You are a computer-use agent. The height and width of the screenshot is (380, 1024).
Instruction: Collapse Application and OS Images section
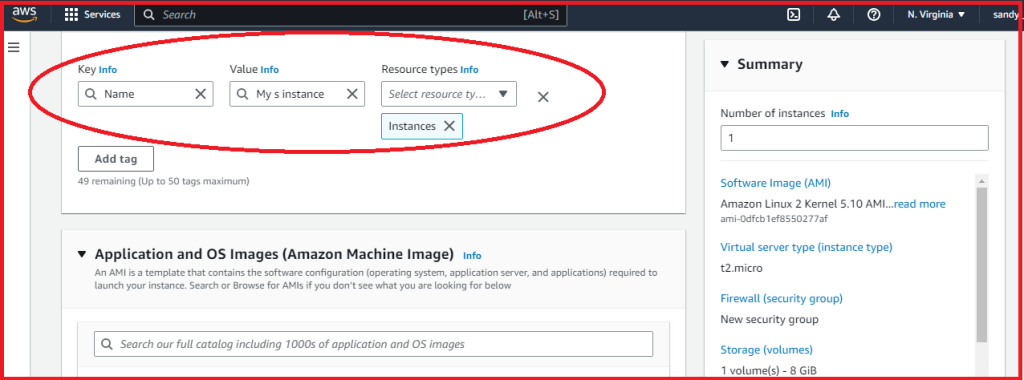82,254
